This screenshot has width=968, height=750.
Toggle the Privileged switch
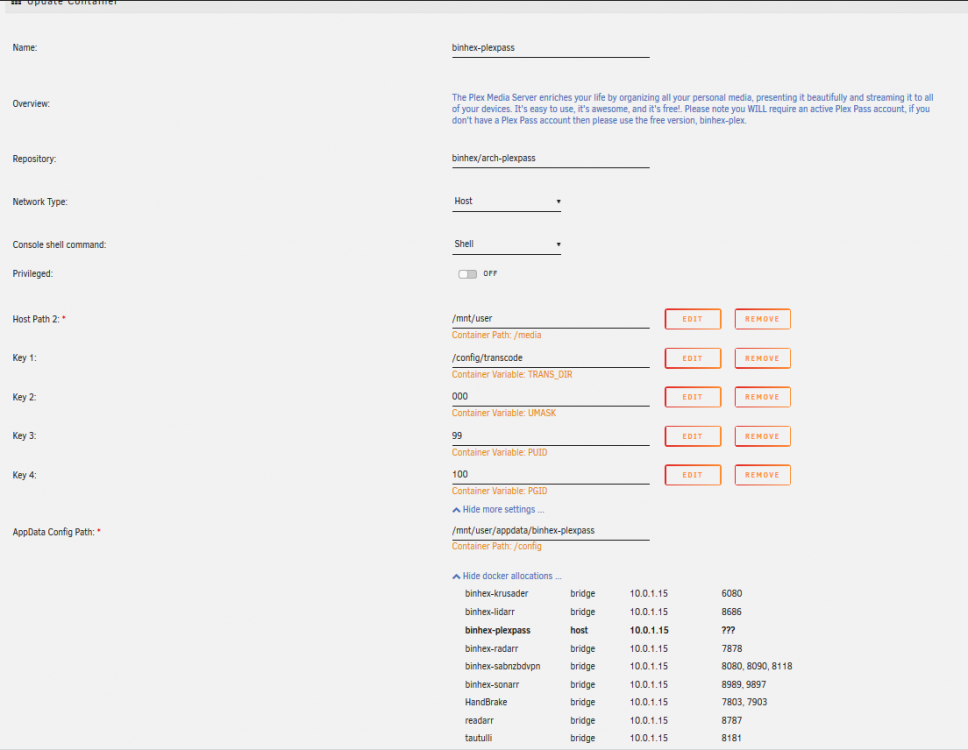pos(467,274)
